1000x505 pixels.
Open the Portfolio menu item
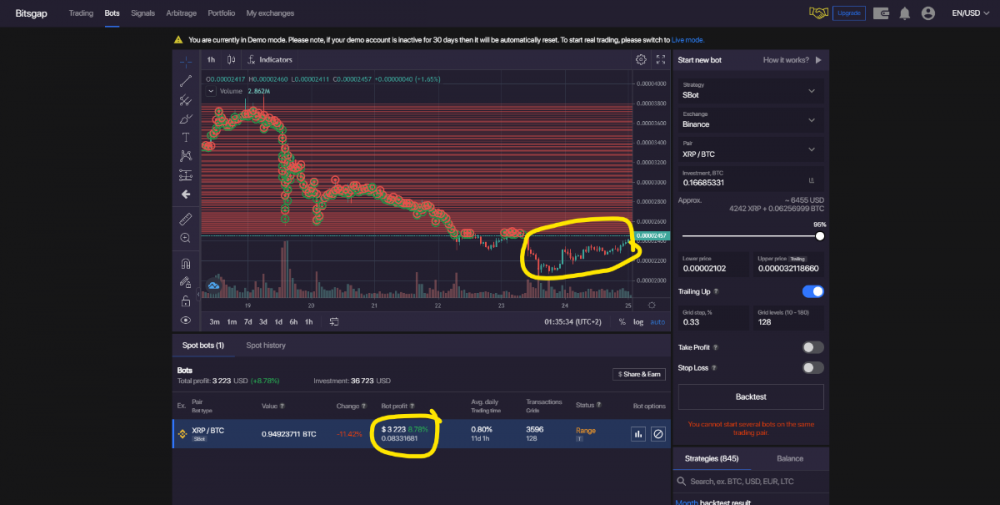222,13
